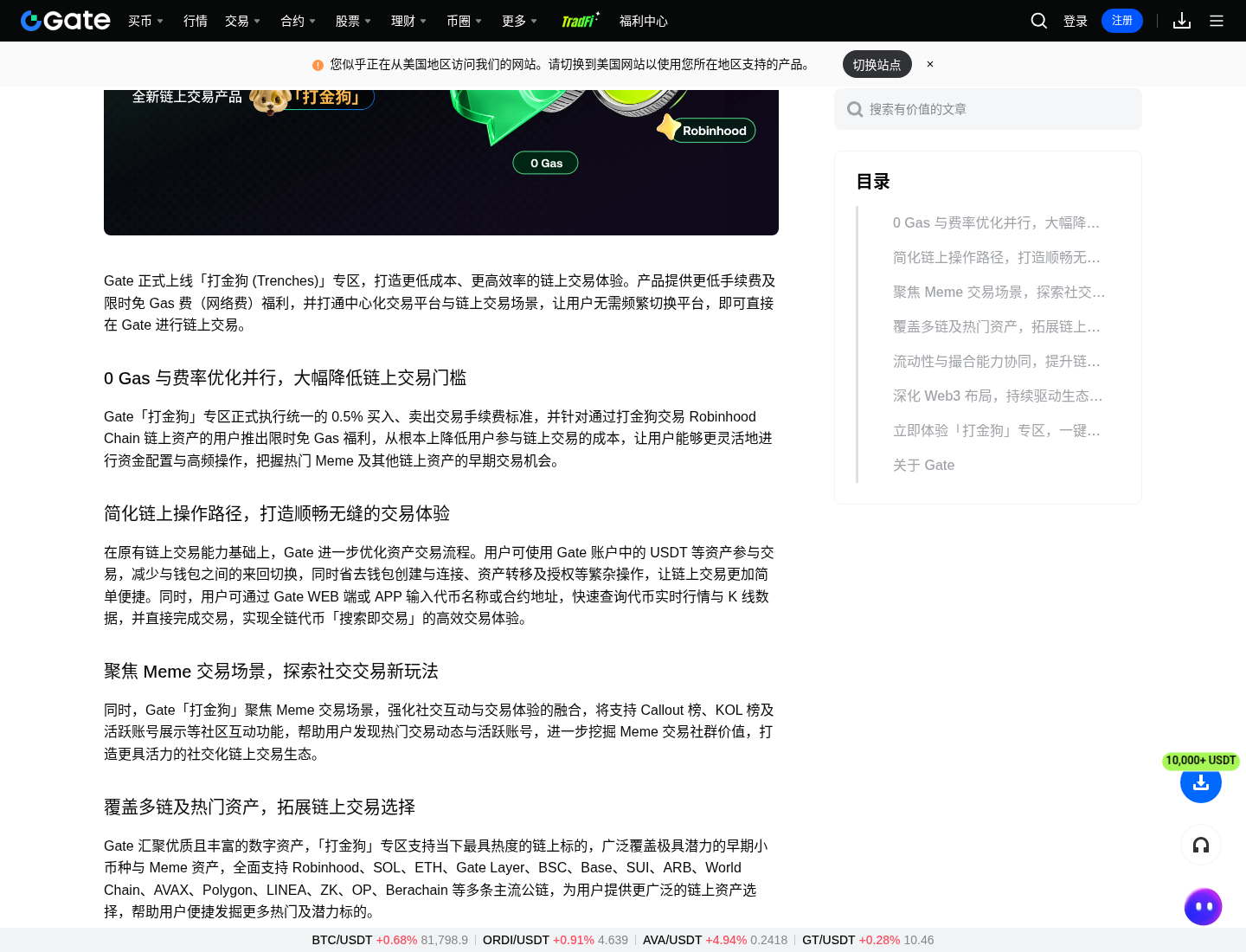The image size is (1246, 952).
Task: Expand the 更多 dropdown menu
Action: [x=519, y=21]
